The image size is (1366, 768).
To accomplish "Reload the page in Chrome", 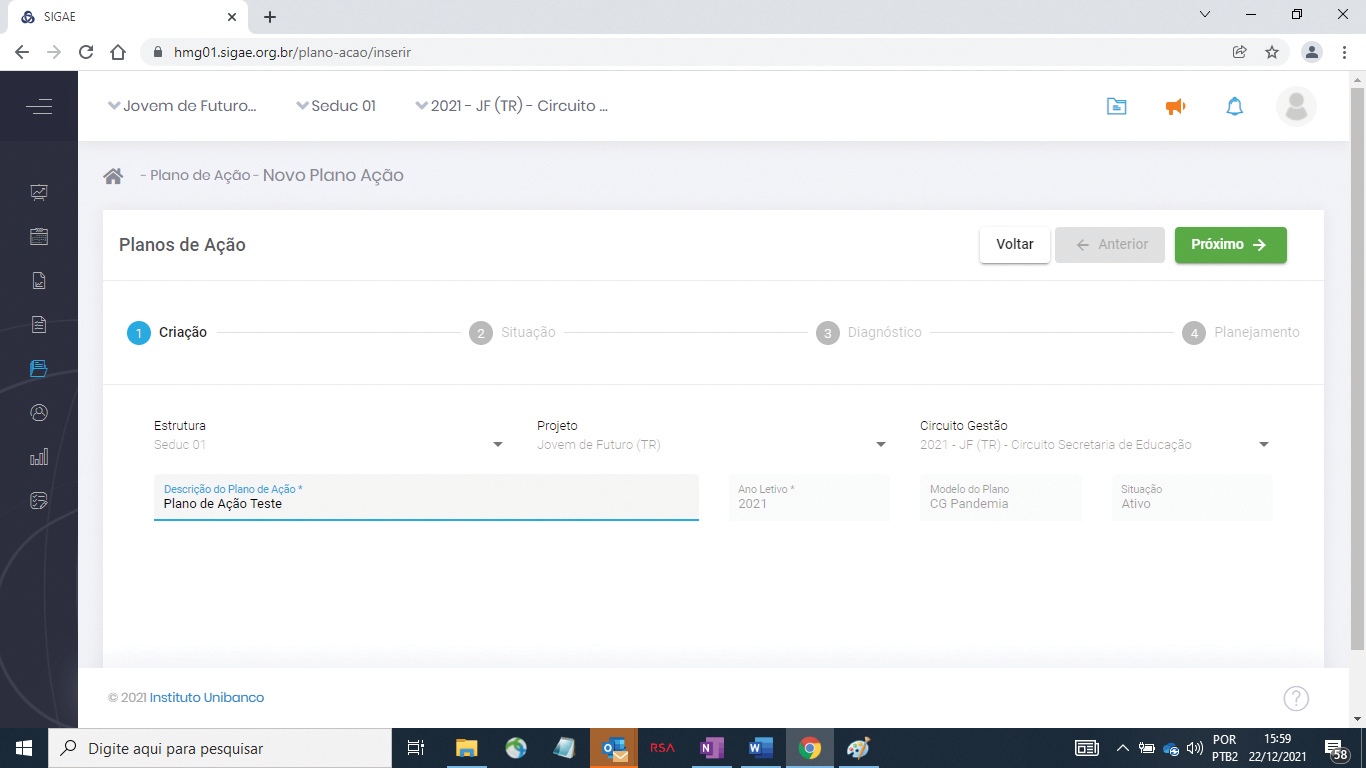I will tap(86, 52).
